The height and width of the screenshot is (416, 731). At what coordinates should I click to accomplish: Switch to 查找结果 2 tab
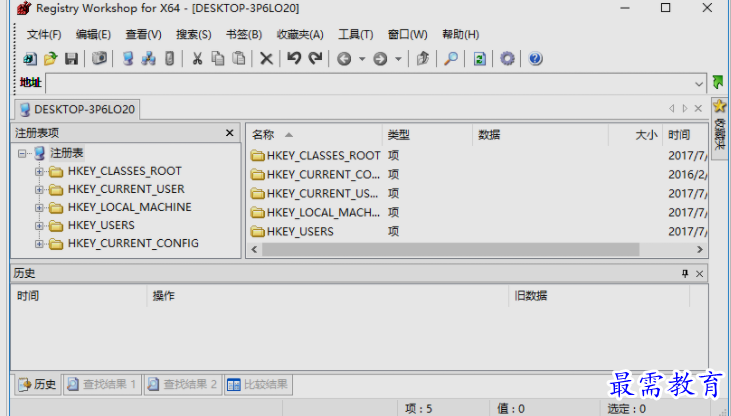point(183,384)
